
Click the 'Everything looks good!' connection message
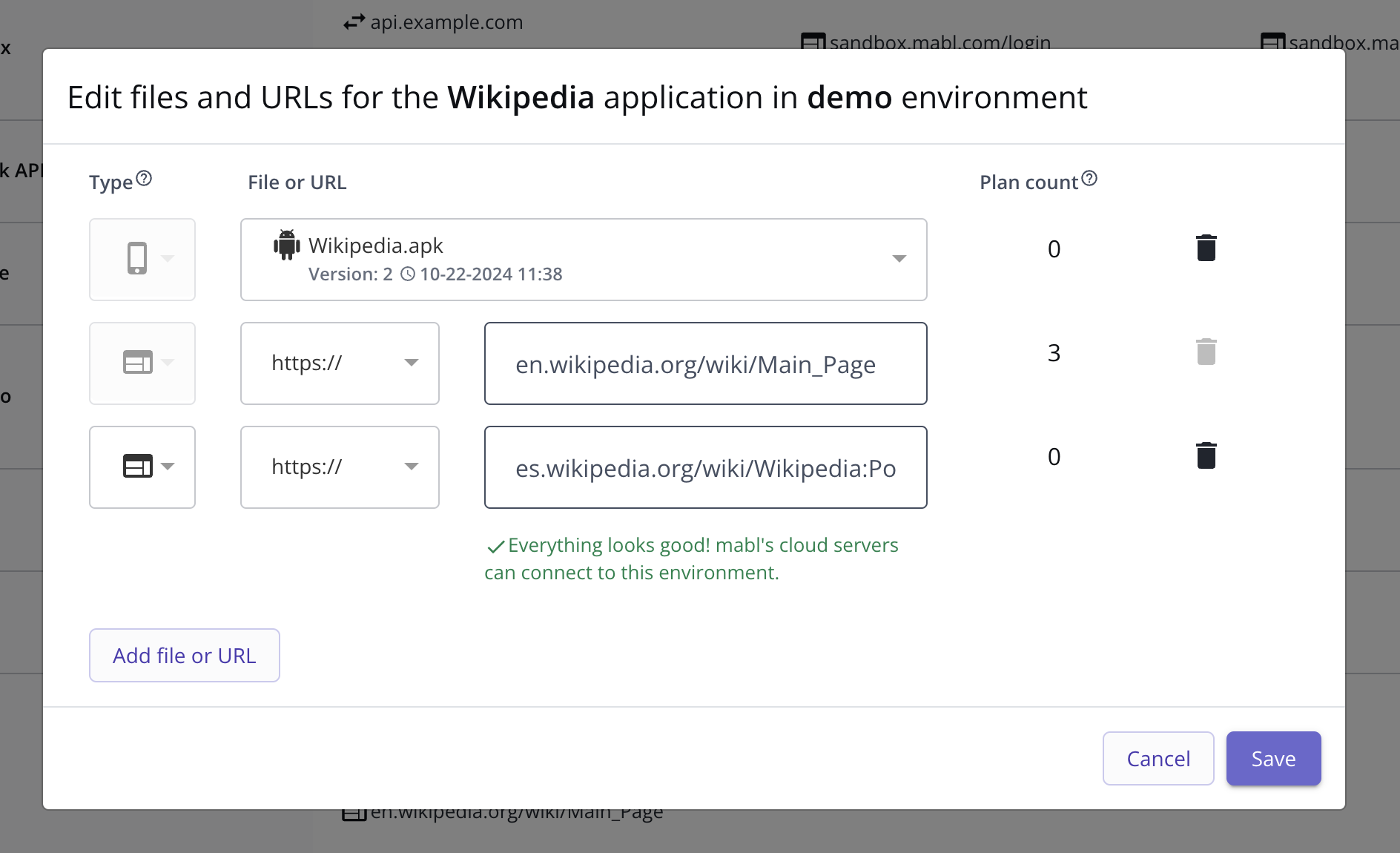pyautogui.click(x=691, y=559)
